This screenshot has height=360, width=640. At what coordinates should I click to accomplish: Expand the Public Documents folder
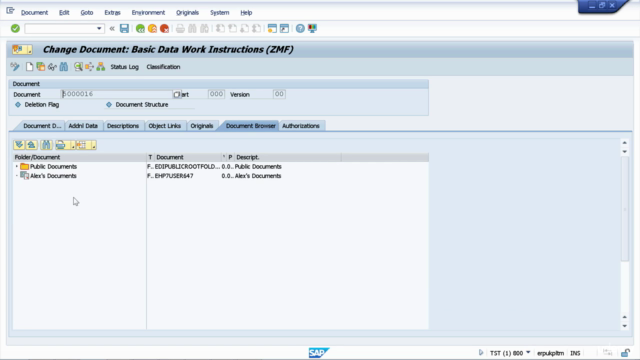click(16, 167)
